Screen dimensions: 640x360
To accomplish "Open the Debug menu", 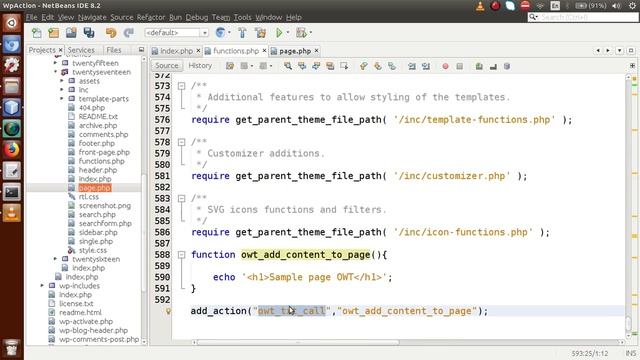I will 197,17.
